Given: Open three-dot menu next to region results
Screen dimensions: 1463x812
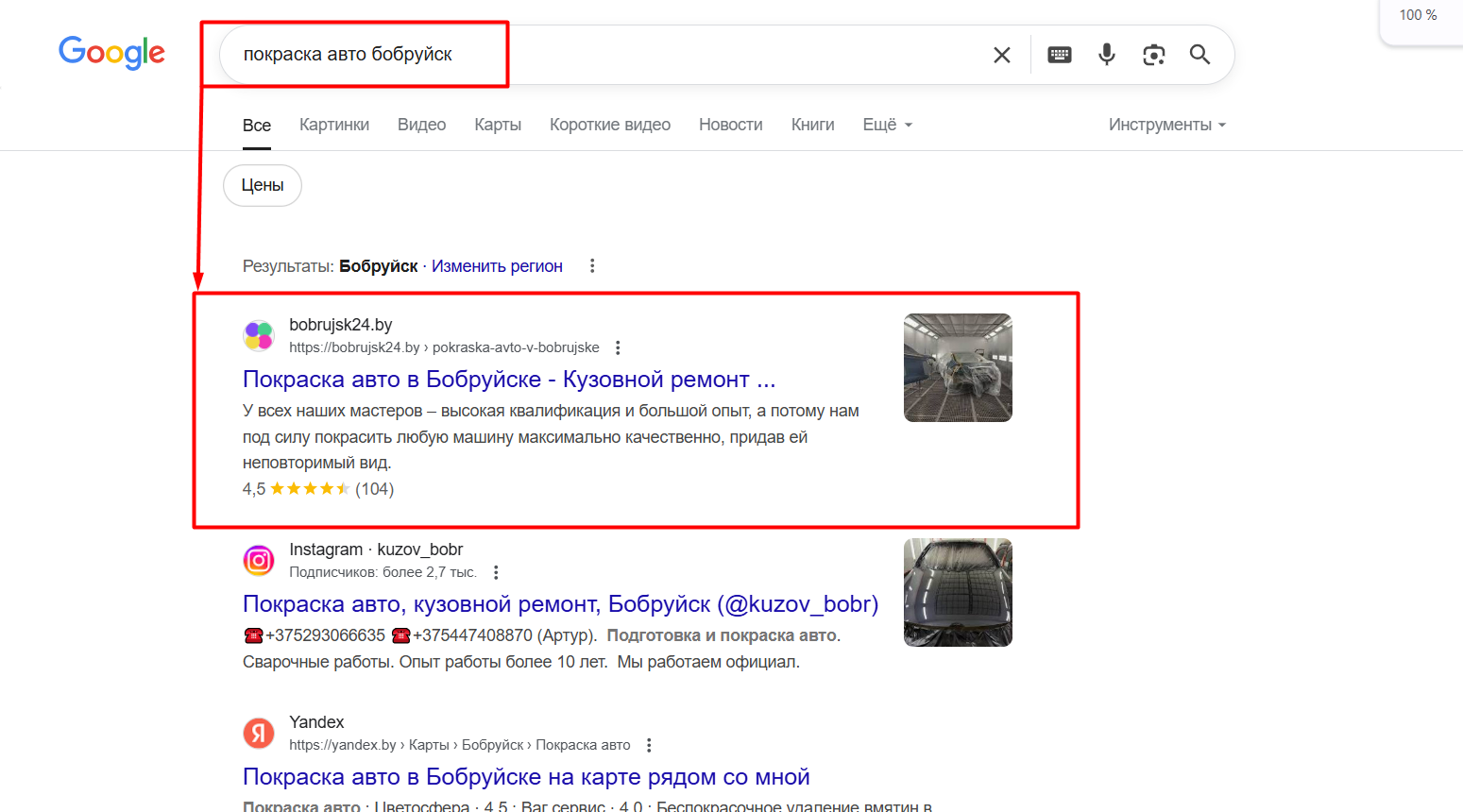Looking at the screenshot, I should pyautogui.click(x=592, y=266).
